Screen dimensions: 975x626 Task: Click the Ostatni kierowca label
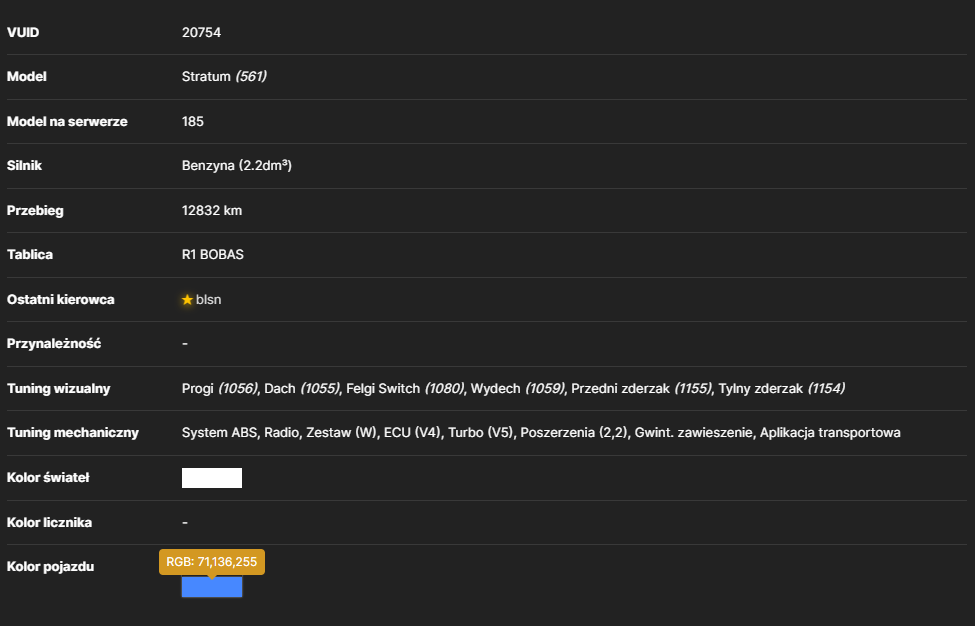[61, 300]
